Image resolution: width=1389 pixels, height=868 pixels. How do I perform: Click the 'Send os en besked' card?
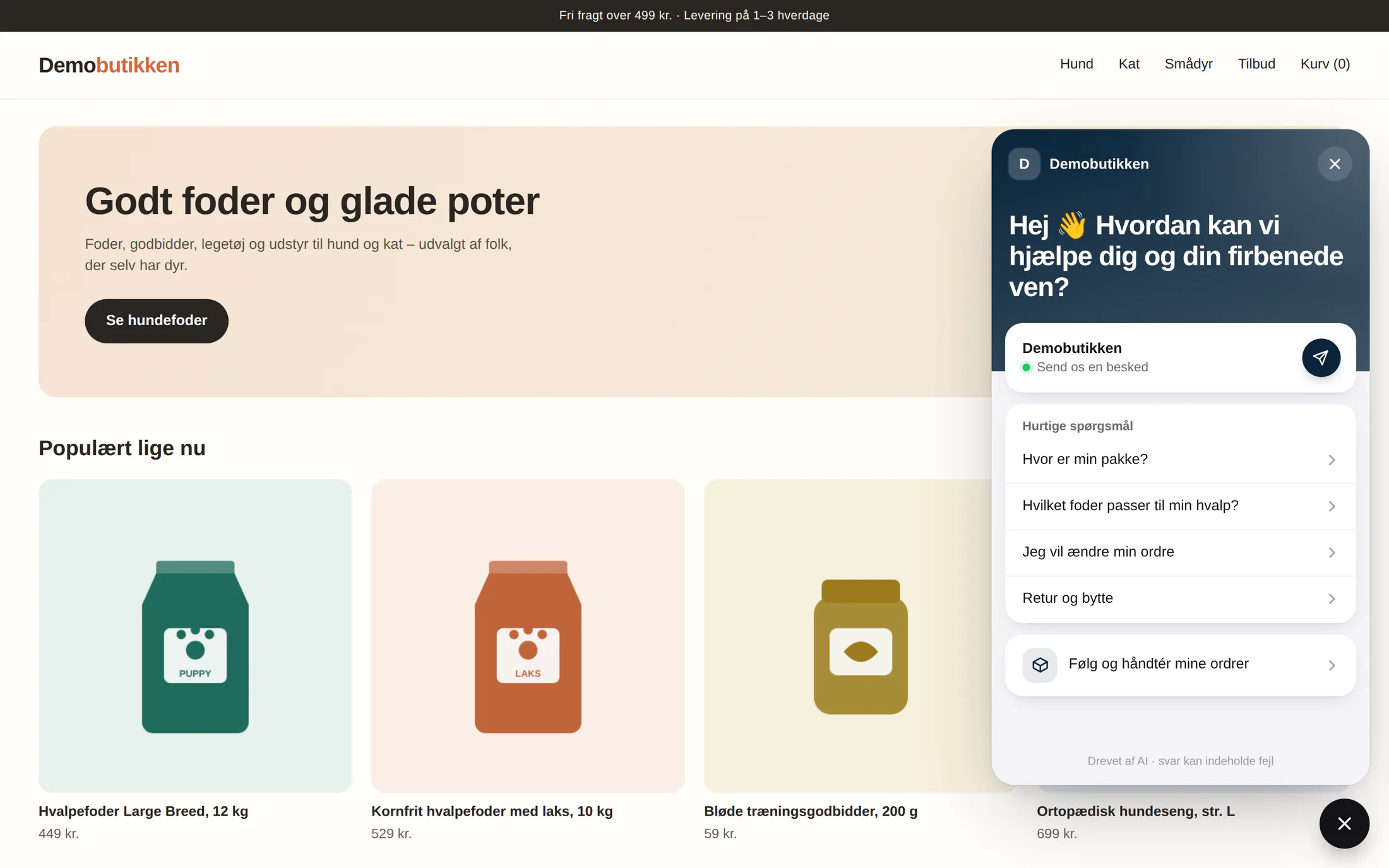(x=1180, y=358)
